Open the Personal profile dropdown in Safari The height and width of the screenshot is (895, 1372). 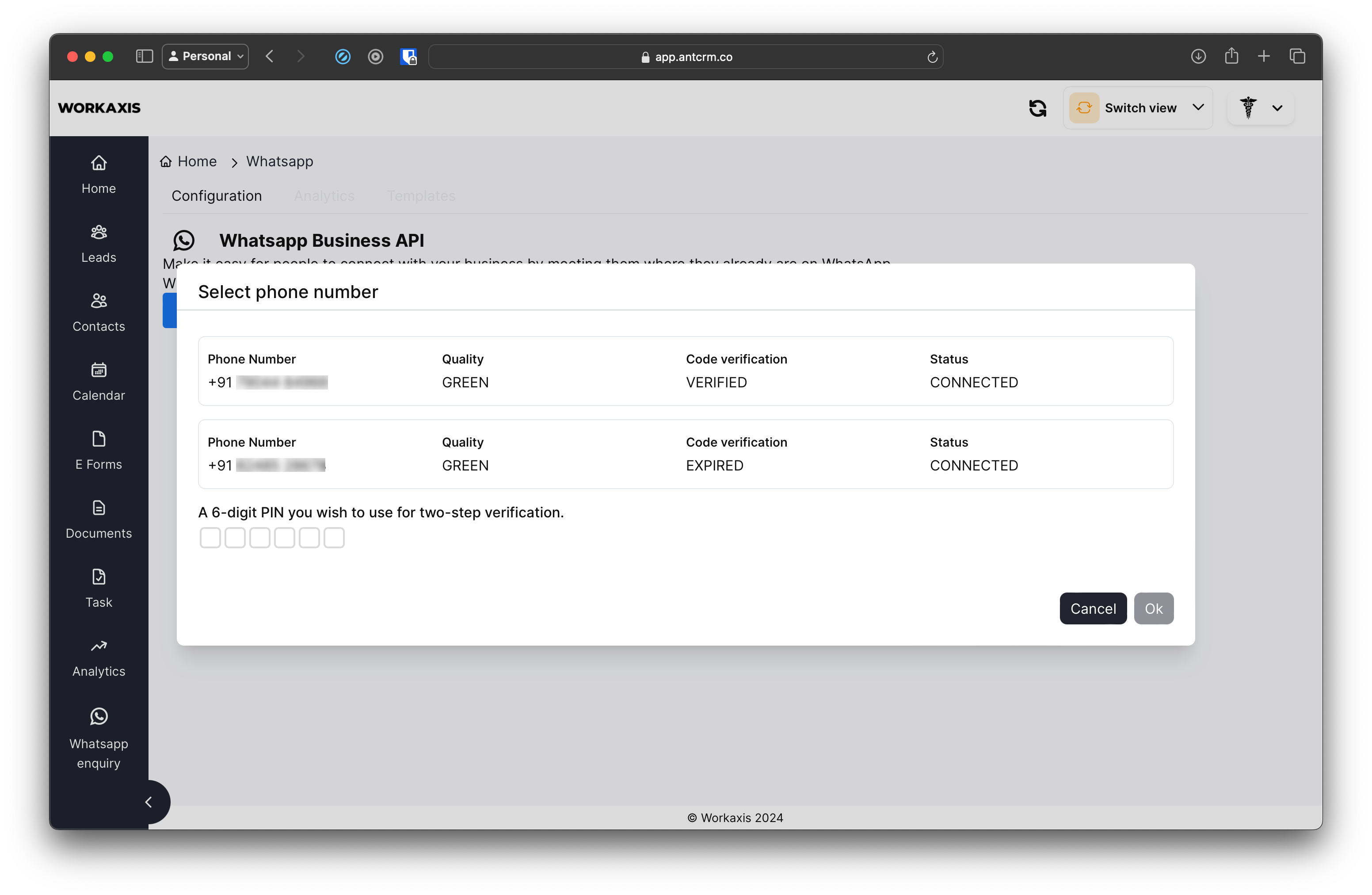pyautogui.click(x=205, y=57)
